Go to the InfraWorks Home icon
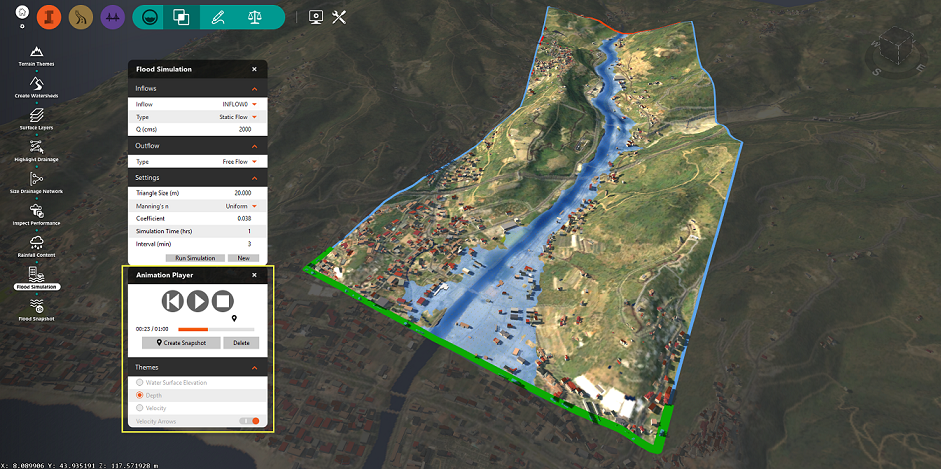This screenshot has width=941, height=469. [22, 12]
